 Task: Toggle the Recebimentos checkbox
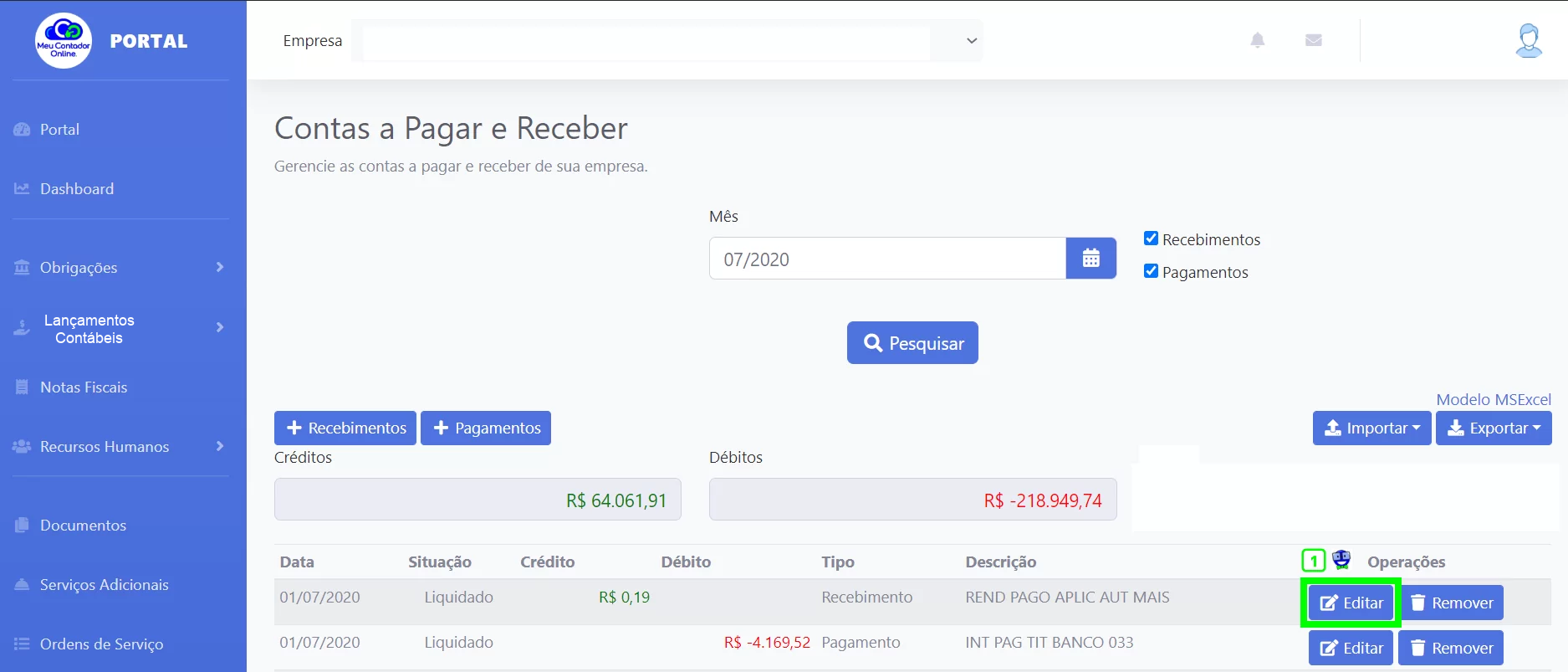tap(1151, 239)
